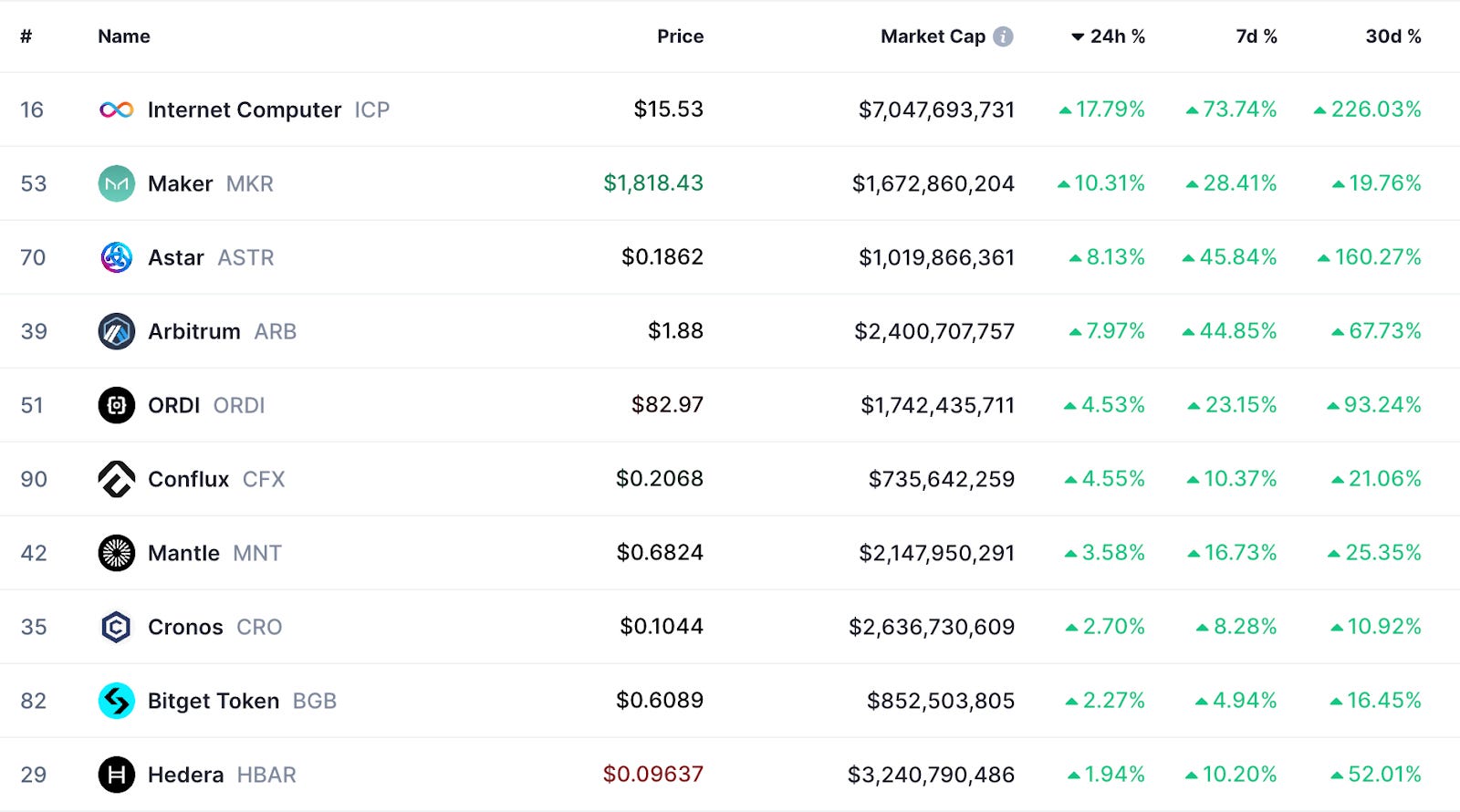Open the ORDI coin page
1460x812 pixels.
173,405
